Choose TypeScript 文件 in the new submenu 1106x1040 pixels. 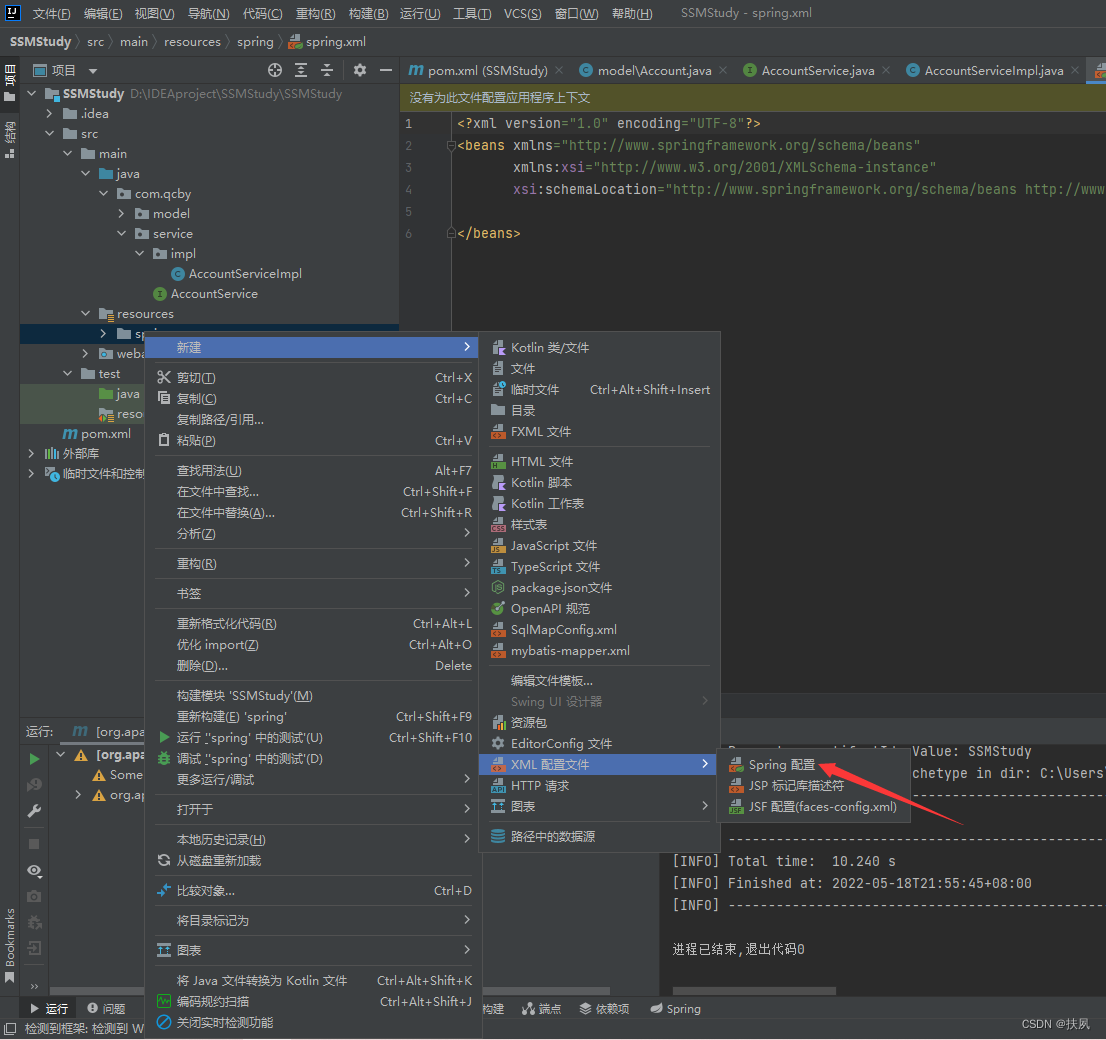(600, 567)
